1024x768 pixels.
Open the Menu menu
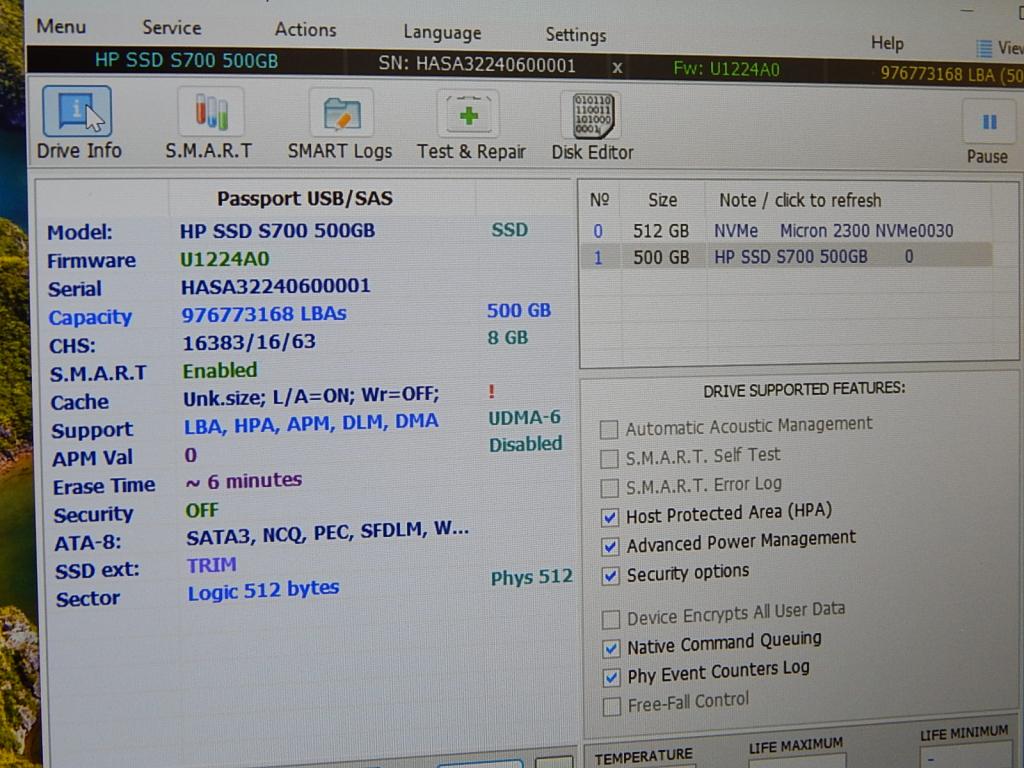pyautogui.click(x=61, y=26)
